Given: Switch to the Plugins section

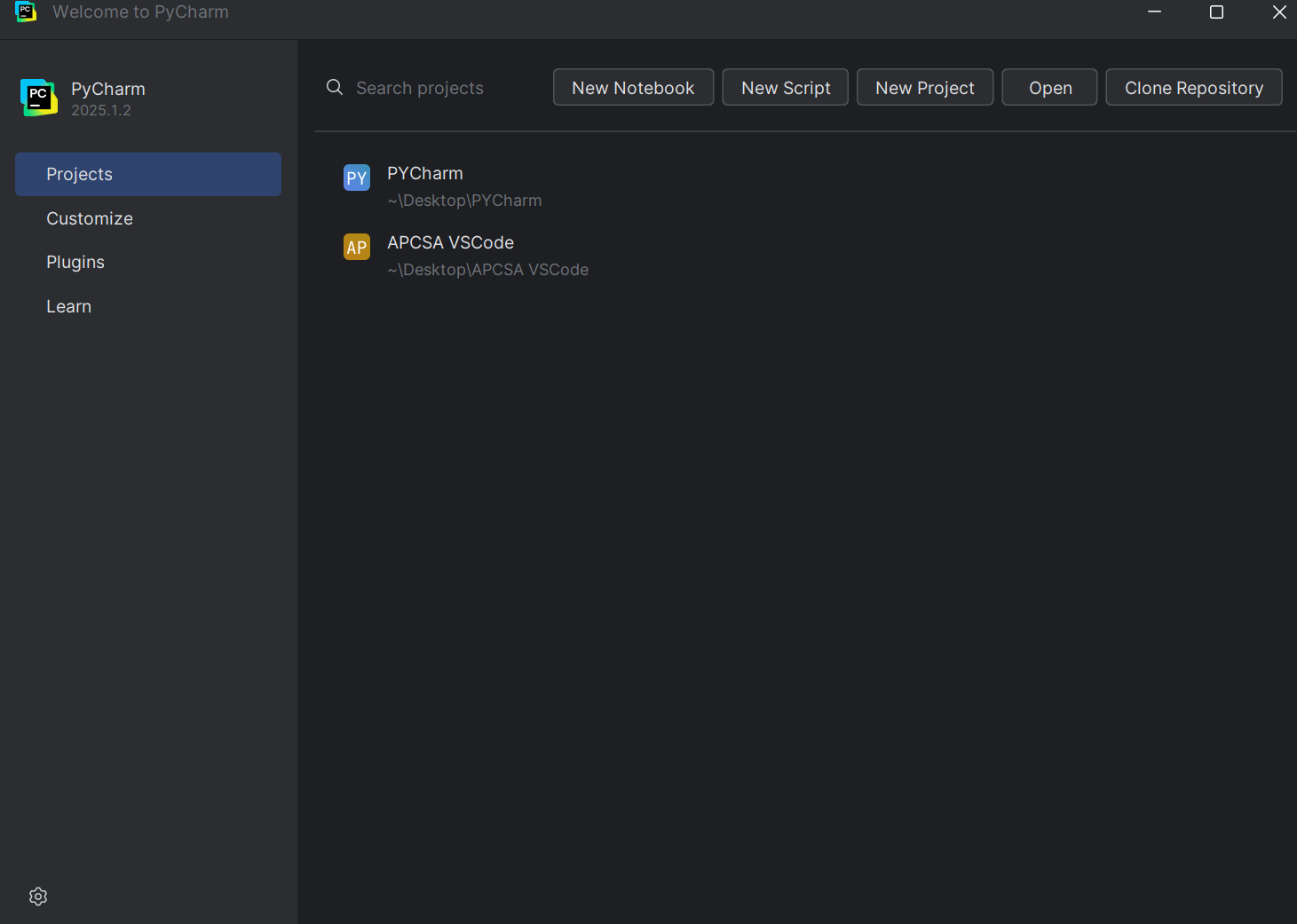Looking at the screenshot, I should (75, 262).
